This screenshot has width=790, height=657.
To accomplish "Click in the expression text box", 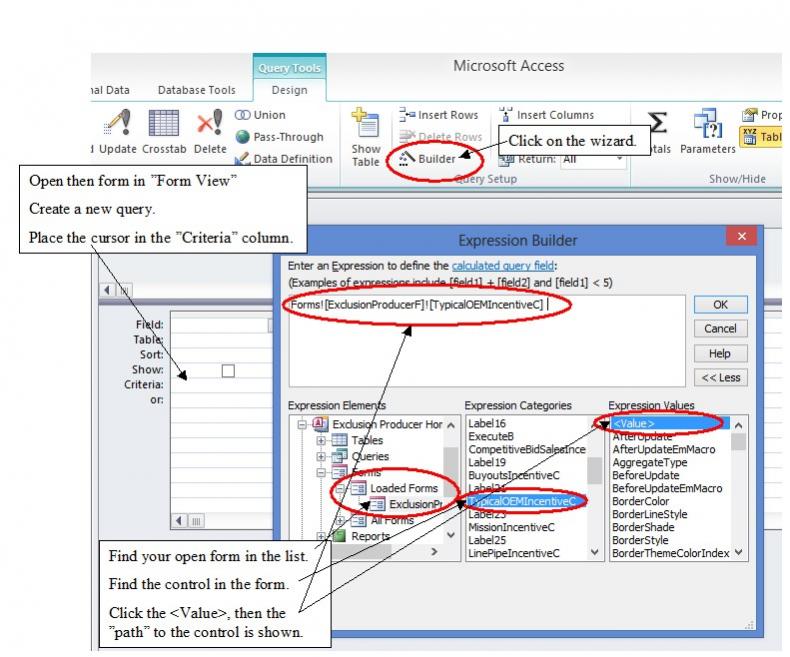I will (x=487, y=341).
